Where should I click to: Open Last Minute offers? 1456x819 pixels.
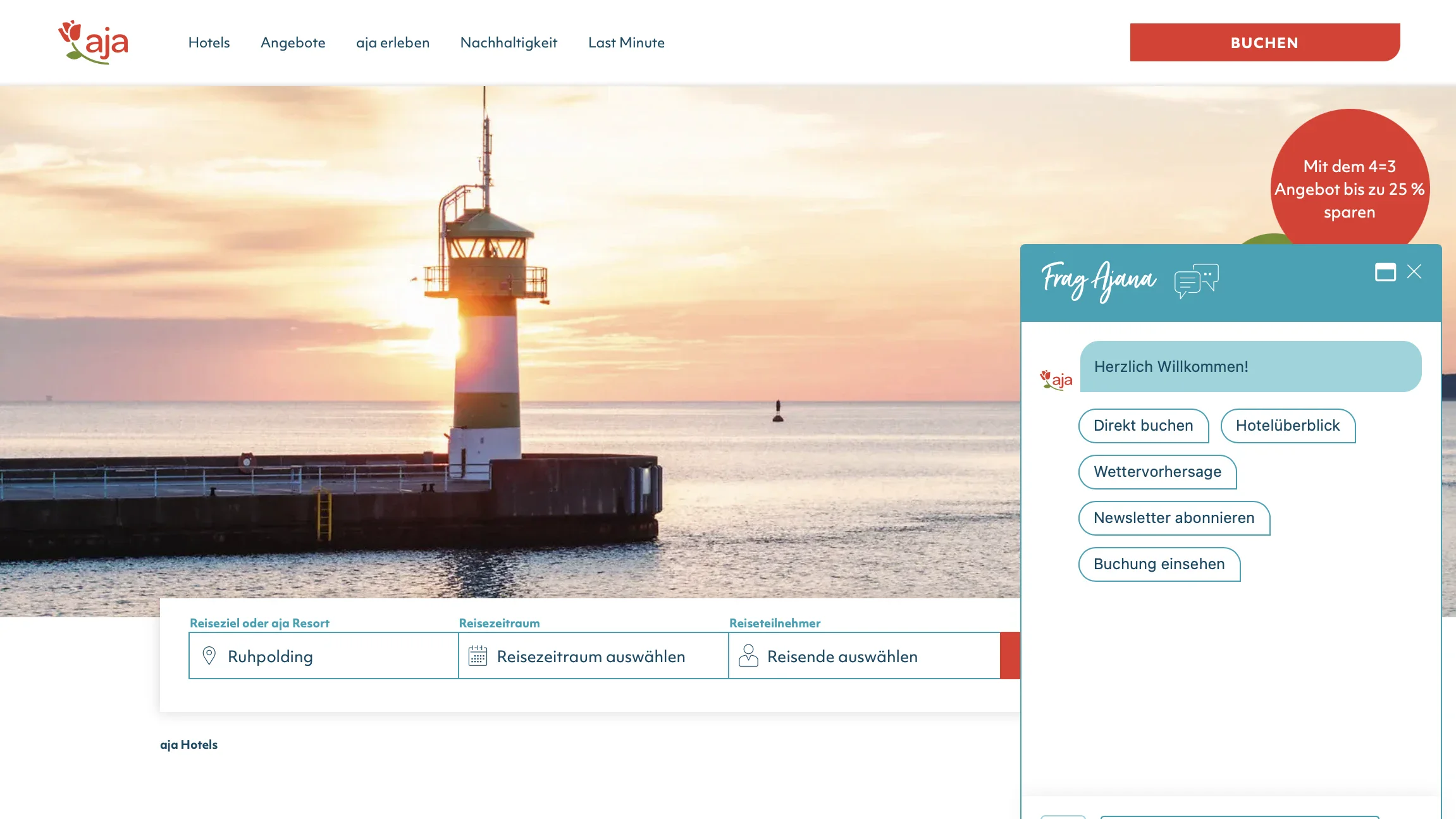626,43
